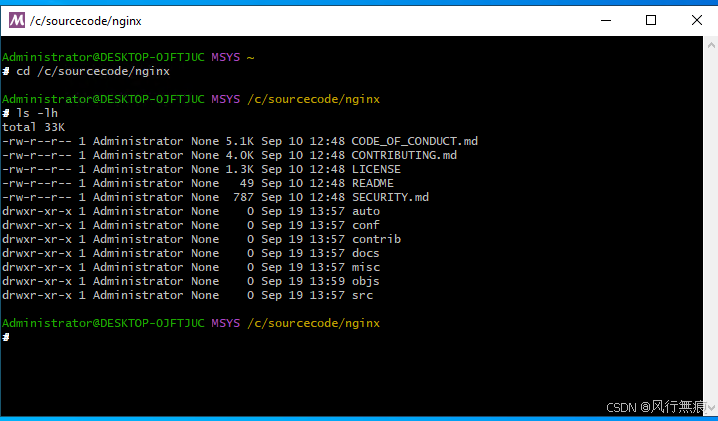
Task: Click the README file name
Action: [372, 183]
